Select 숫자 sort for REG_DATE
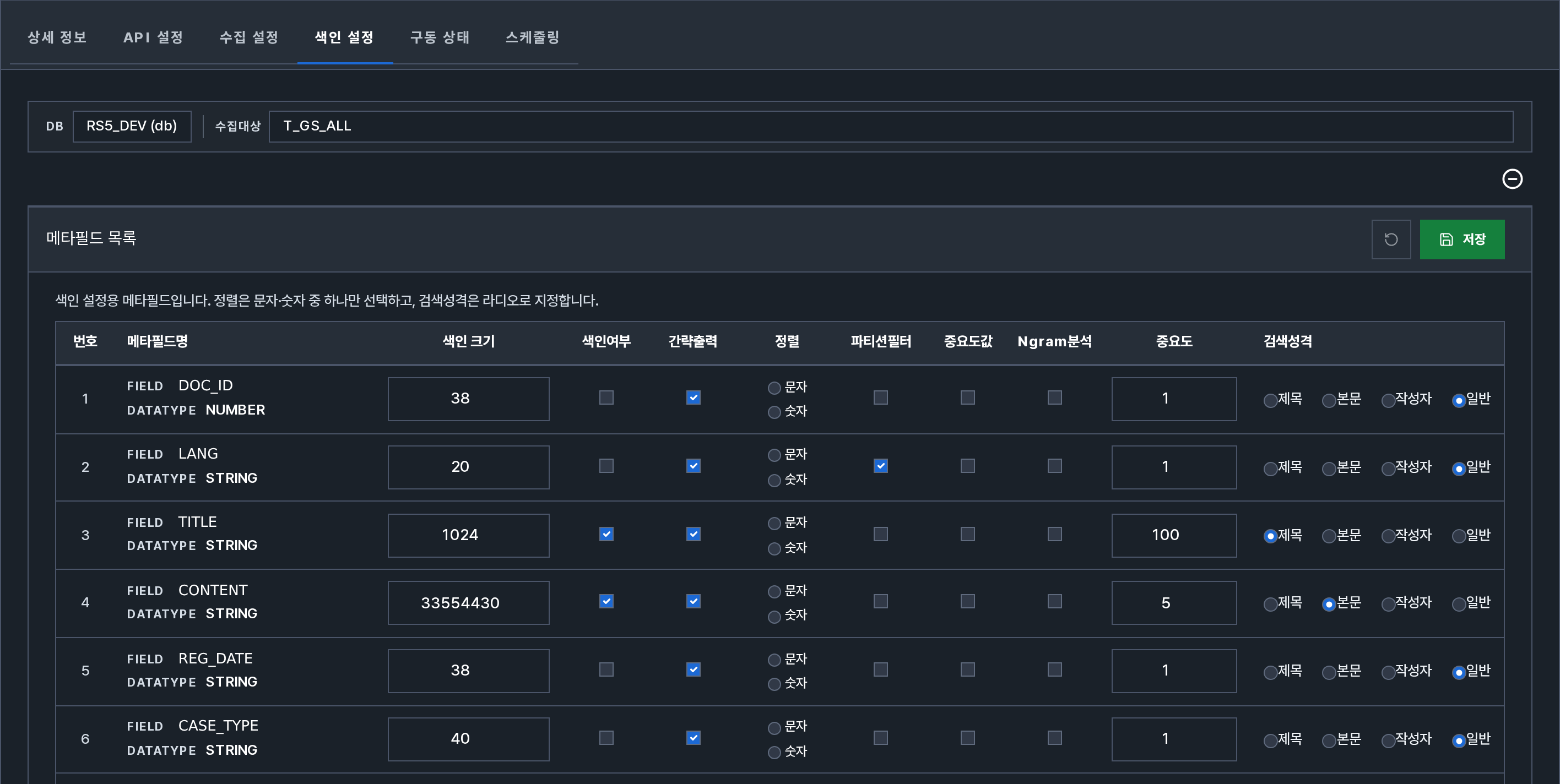The width and height of the screenshot is (1560, 784). [x=774, y=684]
